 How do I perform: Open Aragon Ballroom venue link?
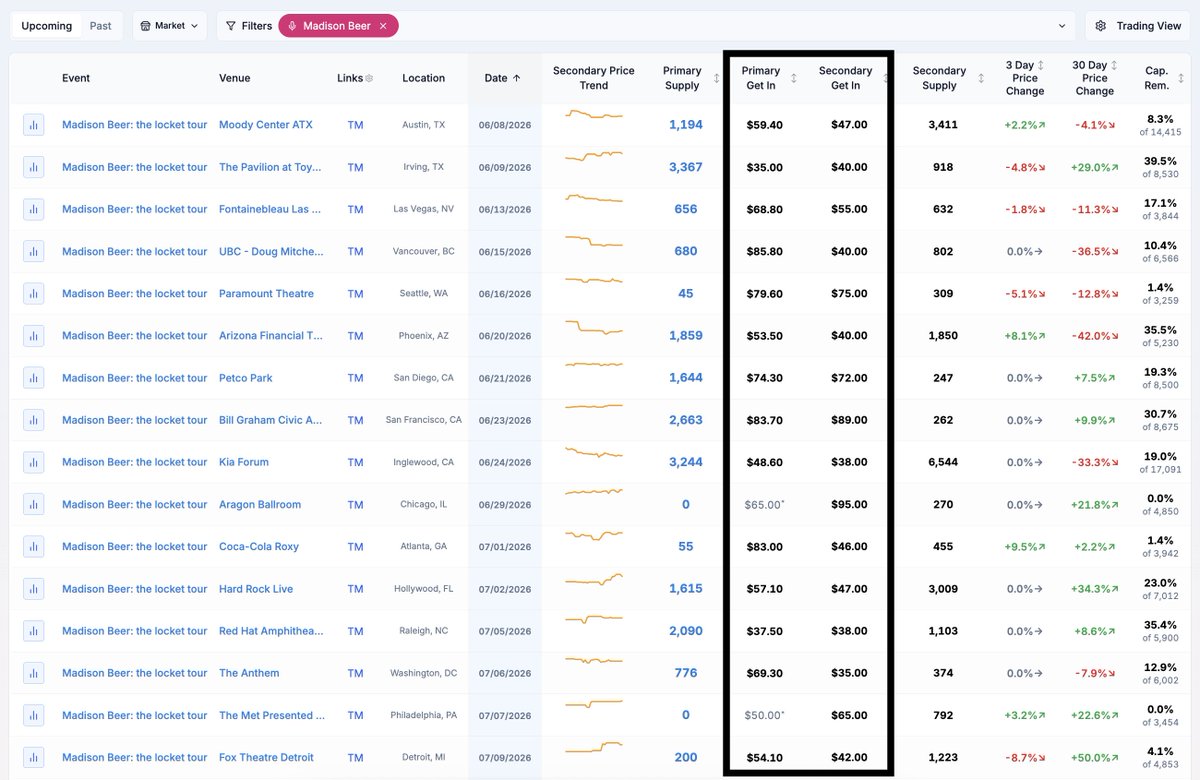point(260,504)
